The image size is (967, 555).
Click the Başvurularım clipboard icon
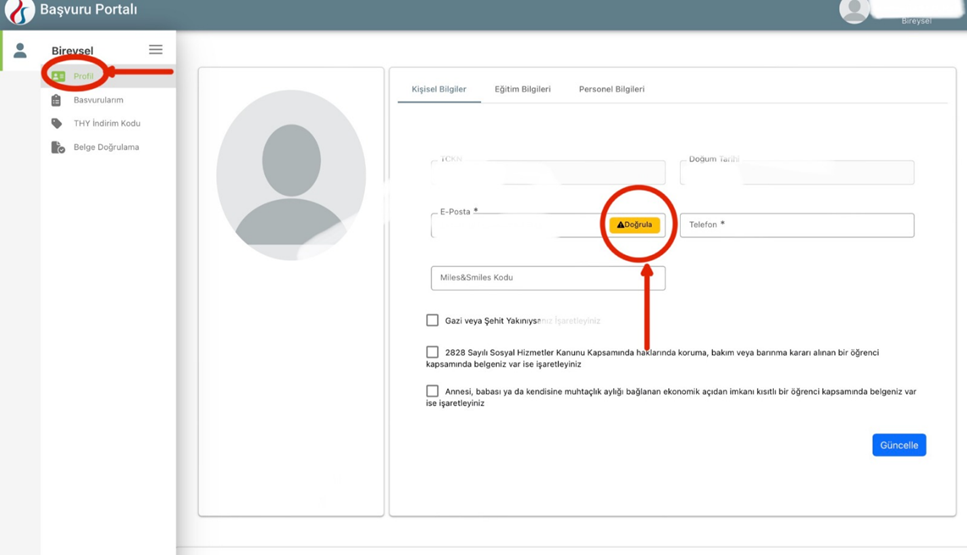point(56,100)
